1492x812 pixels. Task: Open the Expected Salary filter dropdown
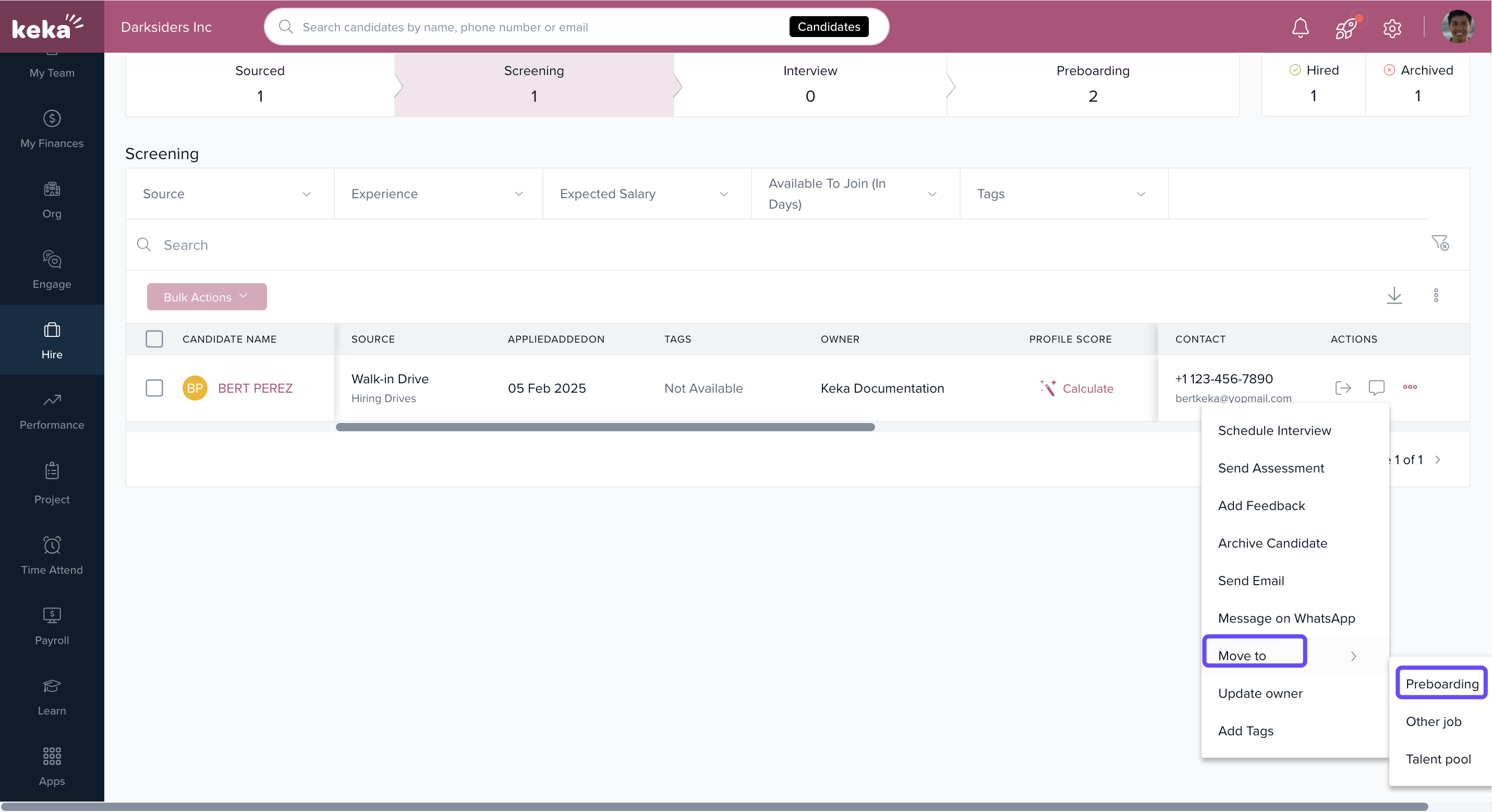(646, 194)
